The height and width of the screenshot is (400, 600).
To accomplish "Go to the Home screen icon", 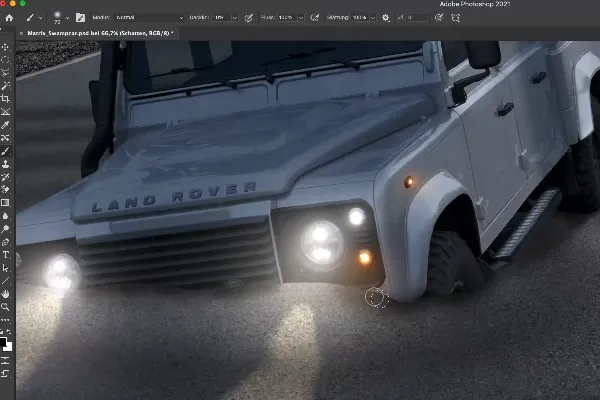I will click(x=9, y=18).
